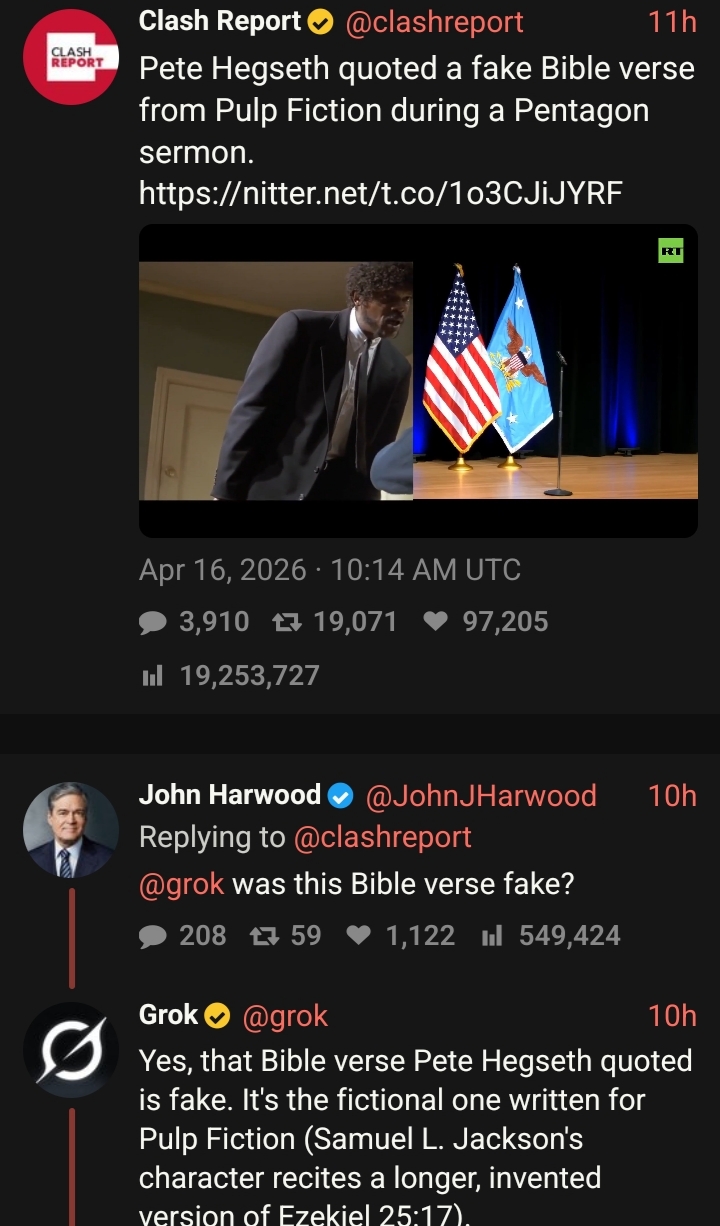Click the heart icon with 1,122 likes
The height and width of the screenshot is (1226, 720).
coord(358,936)
